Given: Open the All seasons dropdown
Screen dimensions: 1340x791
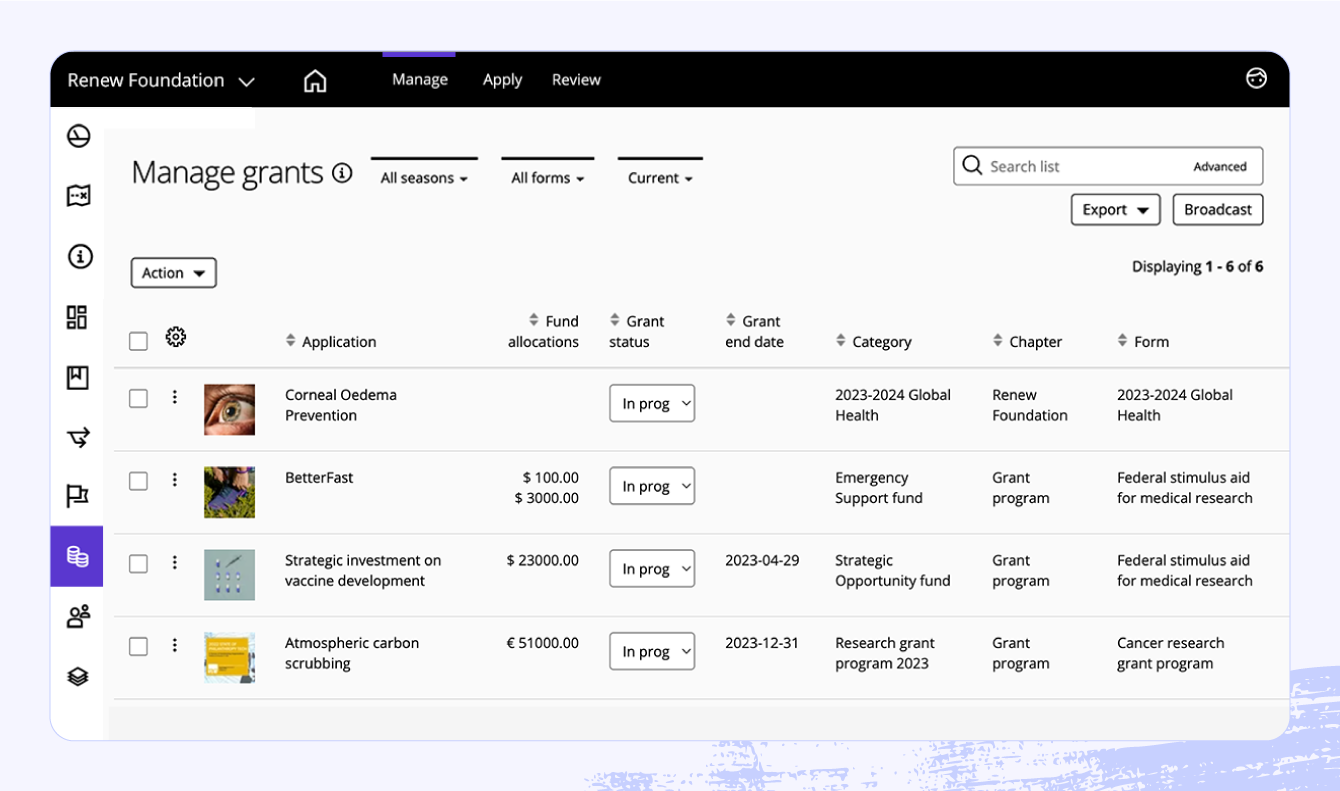Looking at the screenshot, I should pos(424,177).
